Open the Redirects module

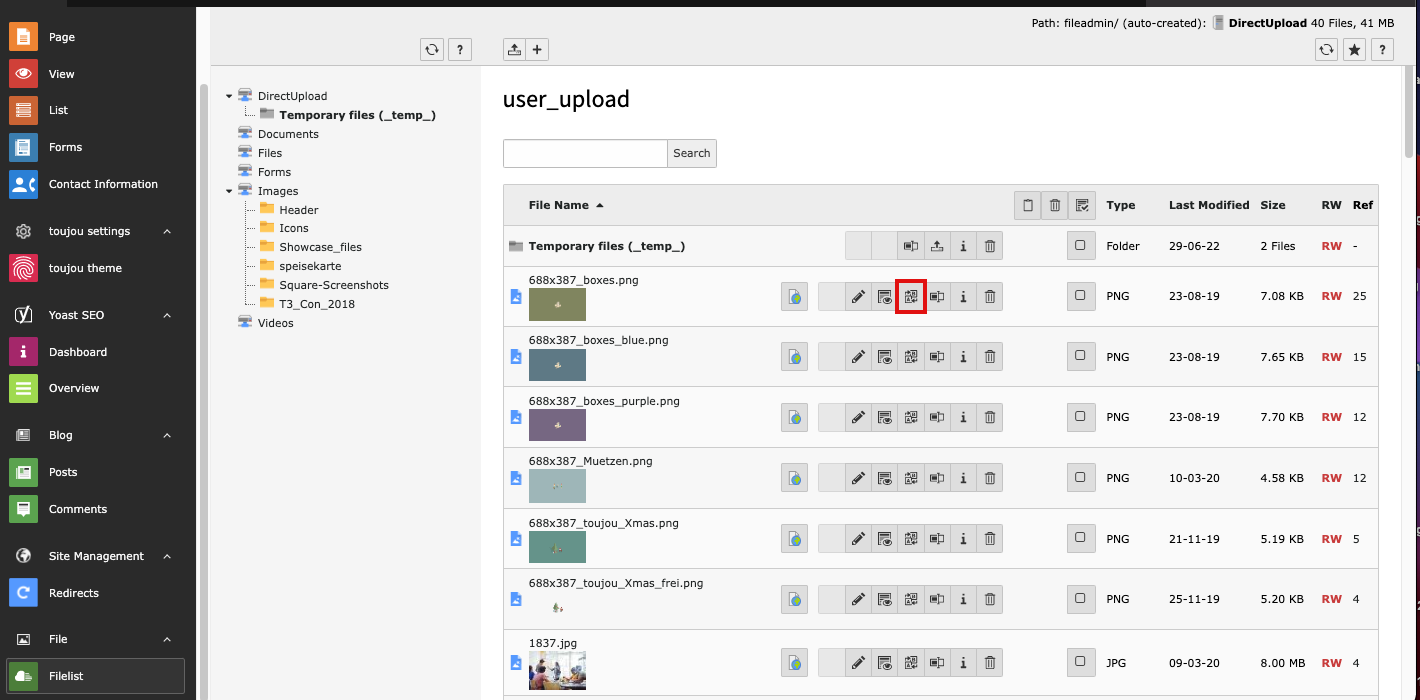[x=74, y=593]
